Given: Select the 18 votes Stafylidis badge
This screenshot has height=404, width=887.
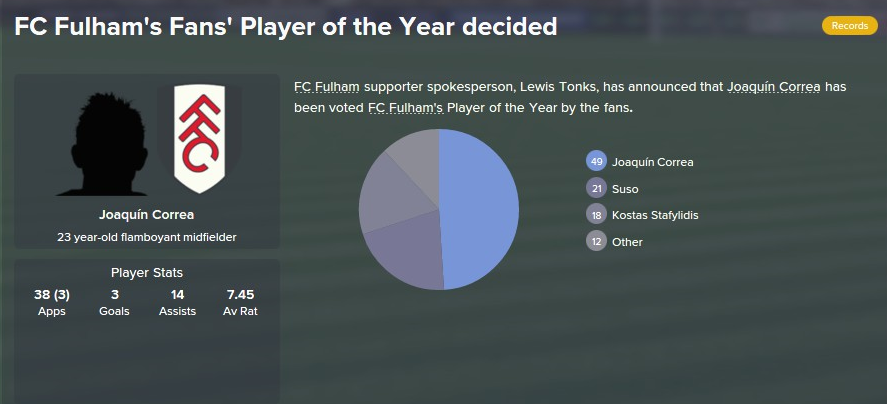Looking at the screenshot, I should click(596, 215).
